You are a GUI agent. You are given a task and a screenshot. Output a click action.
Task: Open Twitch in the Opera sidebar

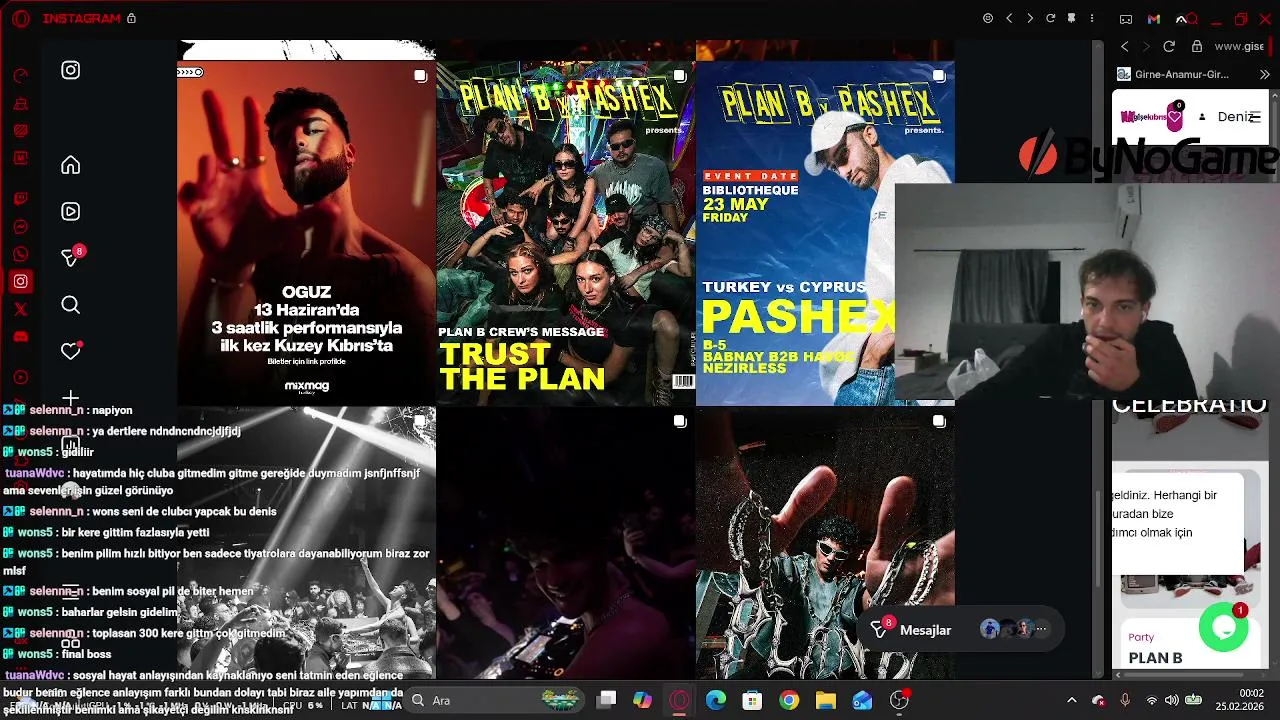[20, 199]
